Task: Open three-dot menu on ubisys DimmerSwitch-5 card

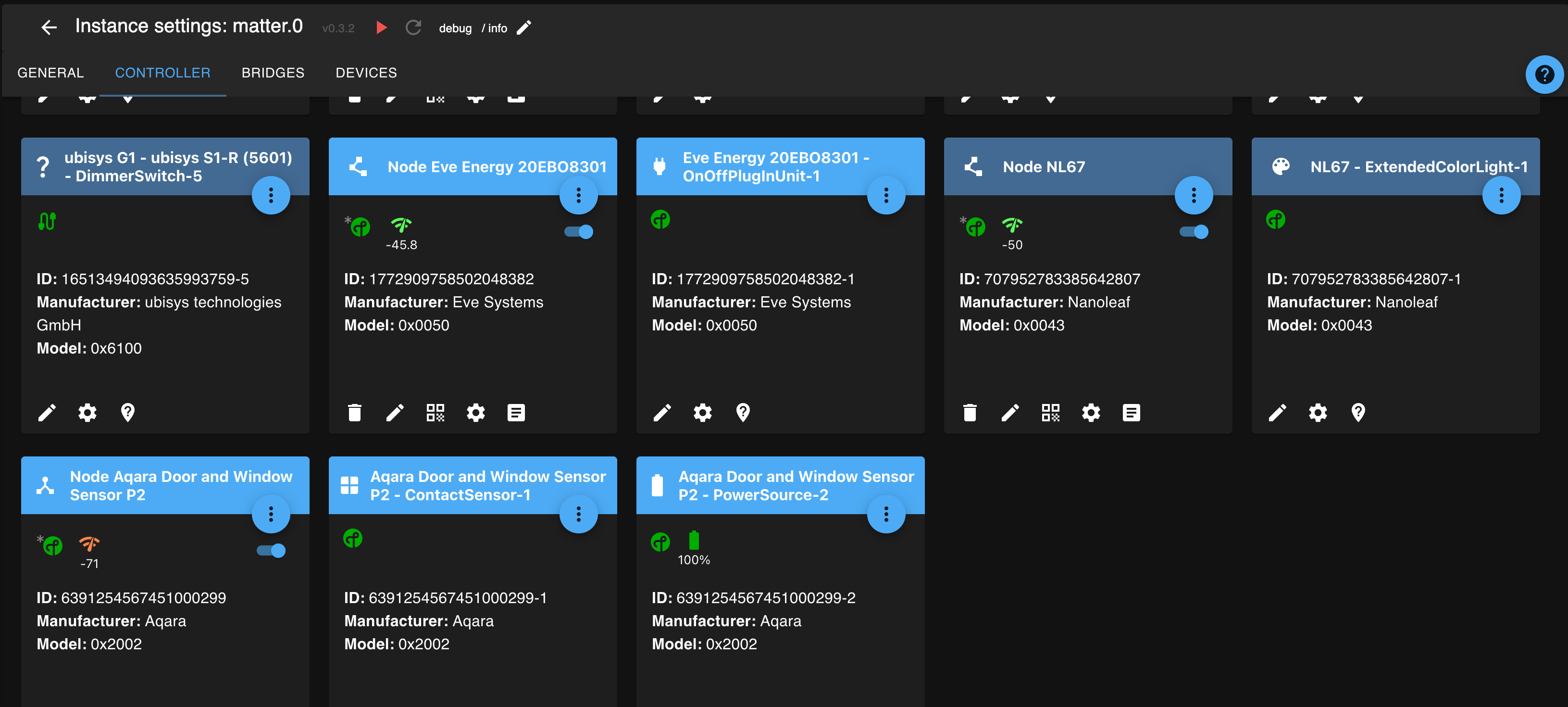Action: 271,195
